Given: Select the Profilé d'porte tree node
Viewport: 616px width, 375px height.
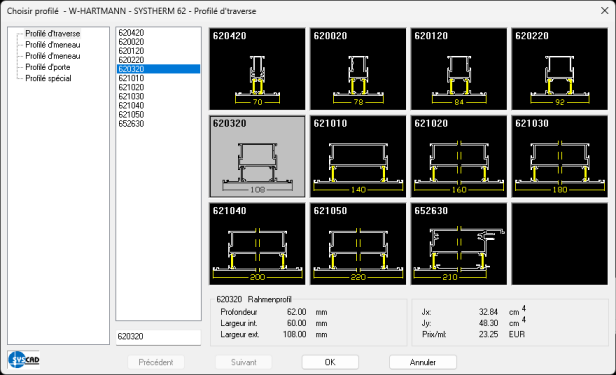Looking at the screenshot, I should (48, 67).
